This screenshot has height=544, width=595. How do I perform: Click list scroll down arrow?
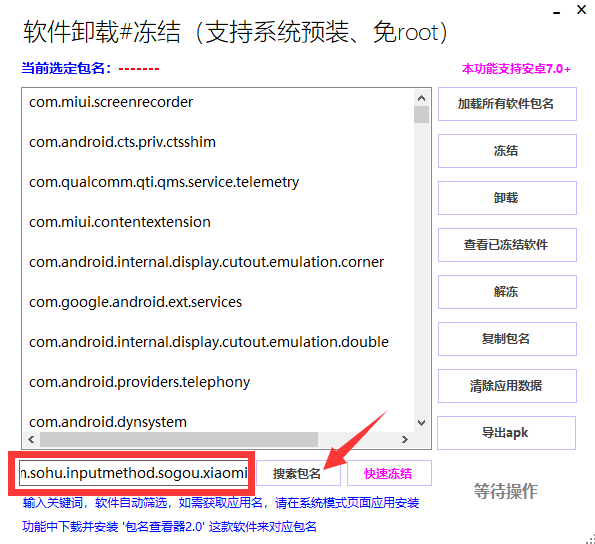point(421,423)
